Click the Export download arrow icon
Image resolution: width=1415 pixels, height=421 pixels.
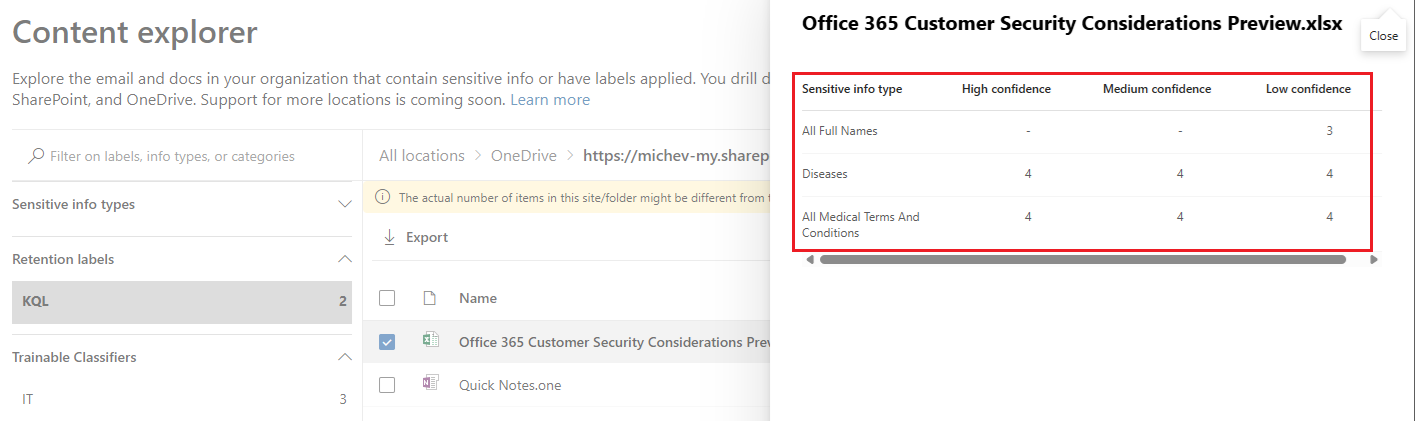389,238
